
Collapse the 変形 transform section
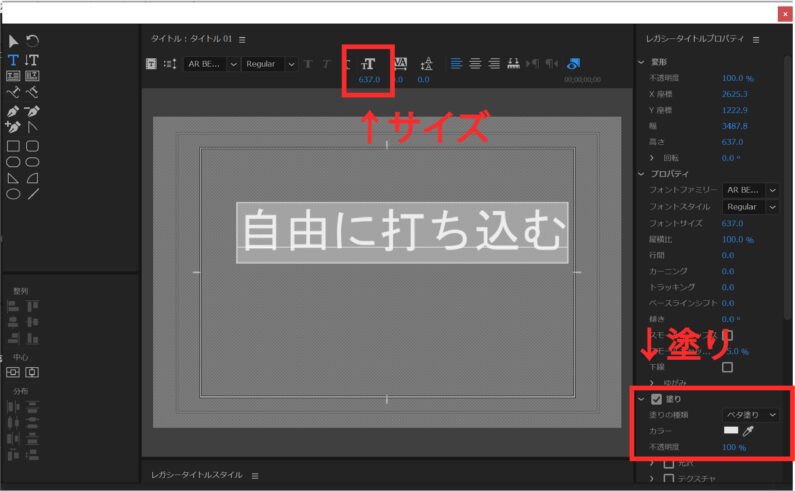point(642,62)
